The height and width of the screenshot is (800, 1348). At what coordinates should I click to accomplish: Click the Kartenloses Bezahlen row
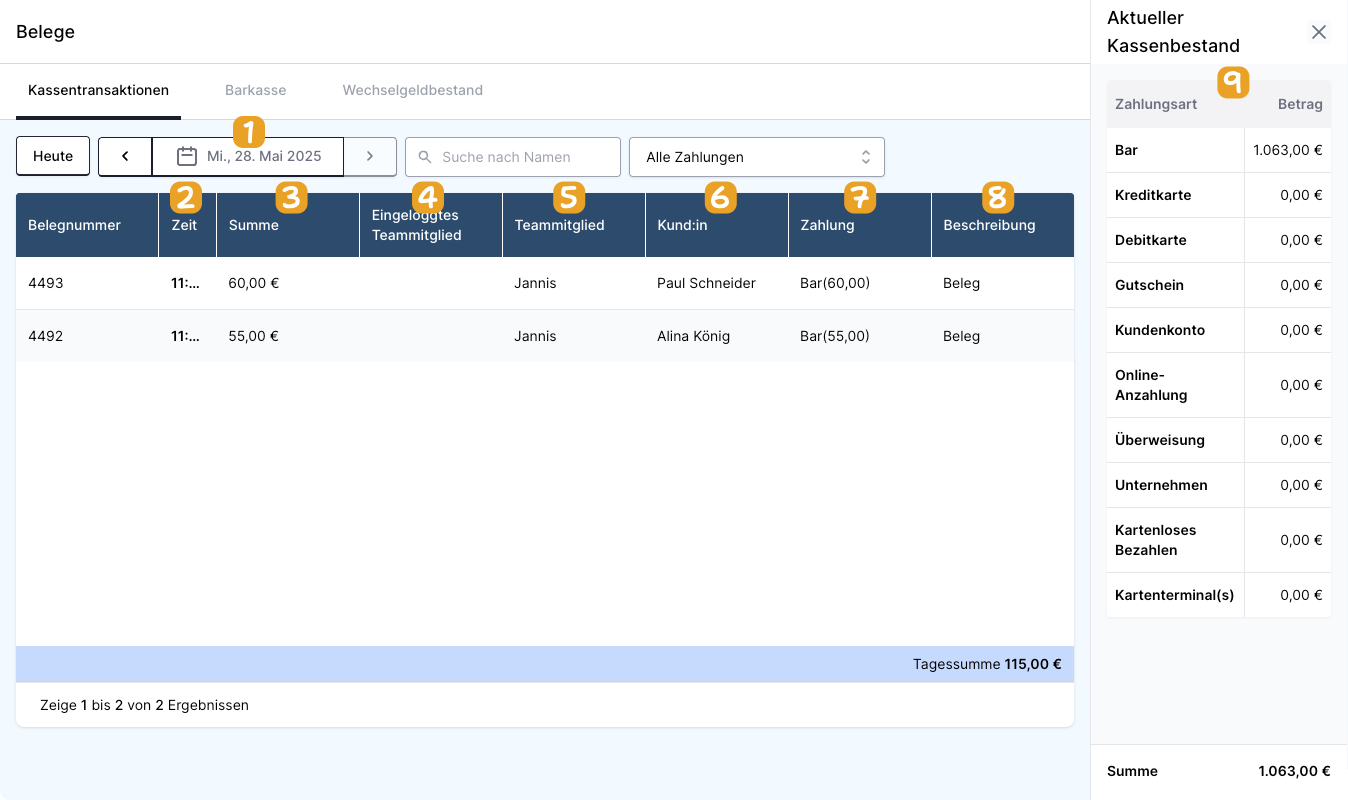coord(1219,540)
